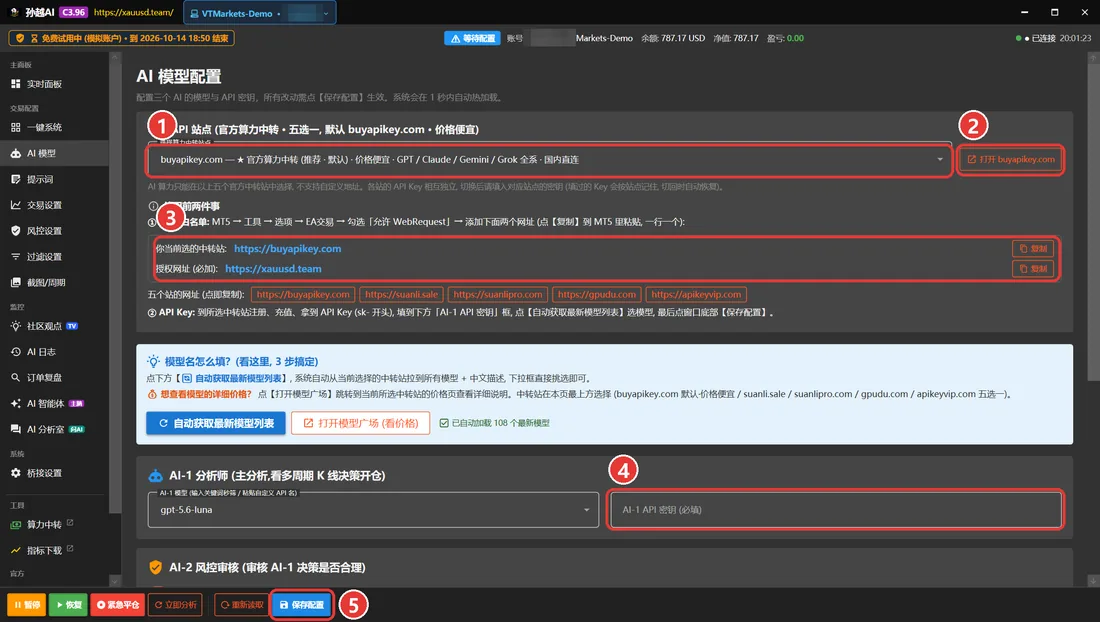Viewport: 1100px width, 622px height.
Task: Click the sidebar scrollbar down arrow
Action: pyautogui.click(x=115, y=581)
